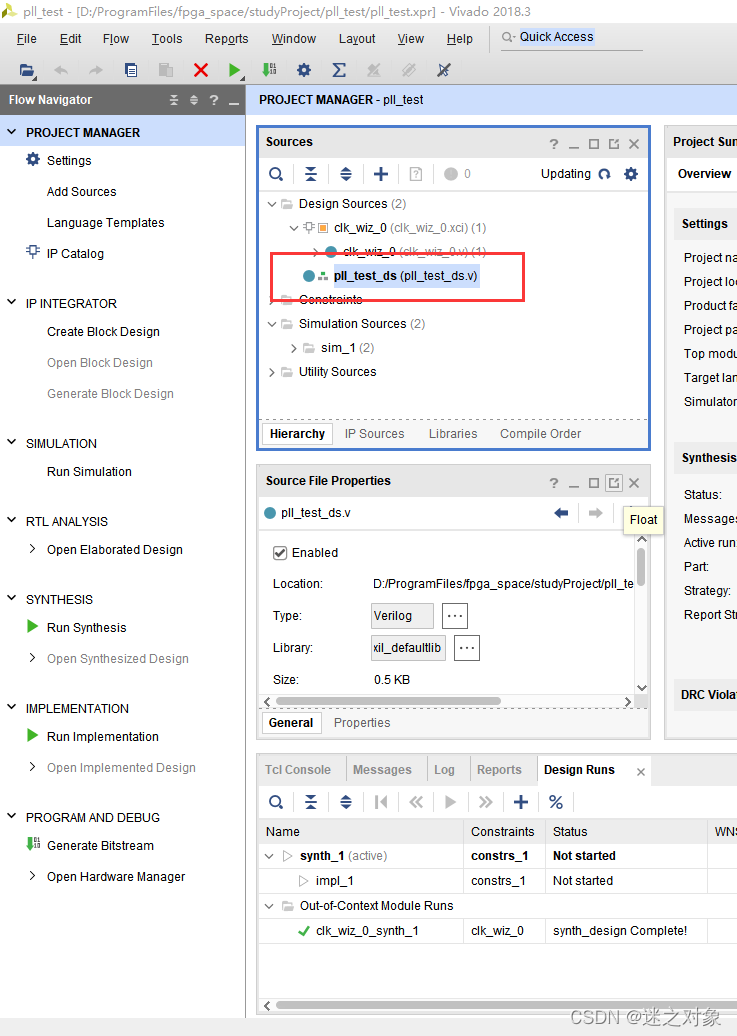Open the Flow menu
The image size is (737, 1036).
[x=116, y=39]
